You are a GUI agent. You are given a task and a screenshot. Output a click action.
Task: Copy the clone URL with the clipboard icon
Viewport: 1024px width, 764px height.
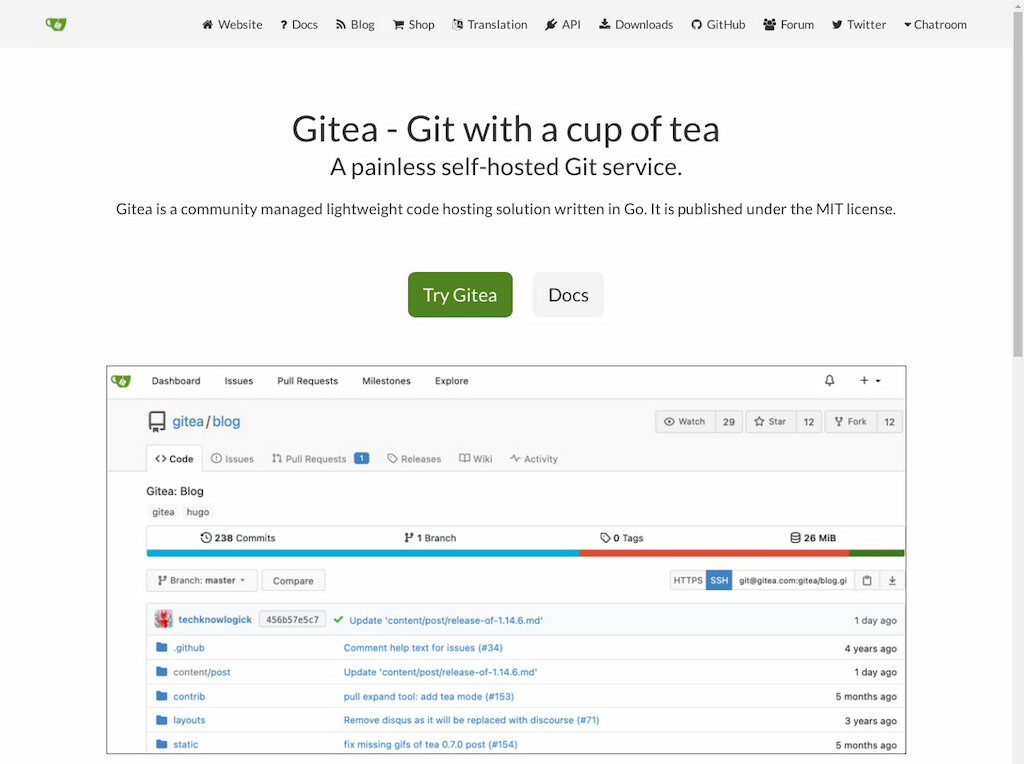(866, 580)
